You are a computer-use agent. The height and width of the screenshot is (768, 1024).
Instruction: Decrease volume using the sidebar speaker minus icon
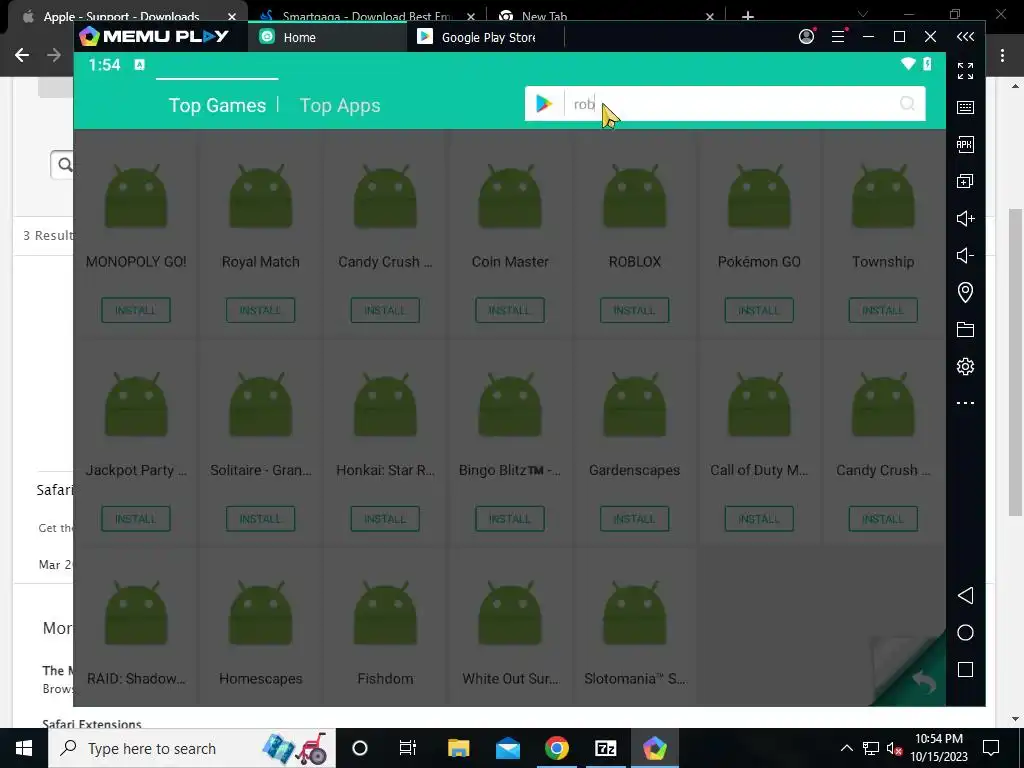(x=965, y=255)
